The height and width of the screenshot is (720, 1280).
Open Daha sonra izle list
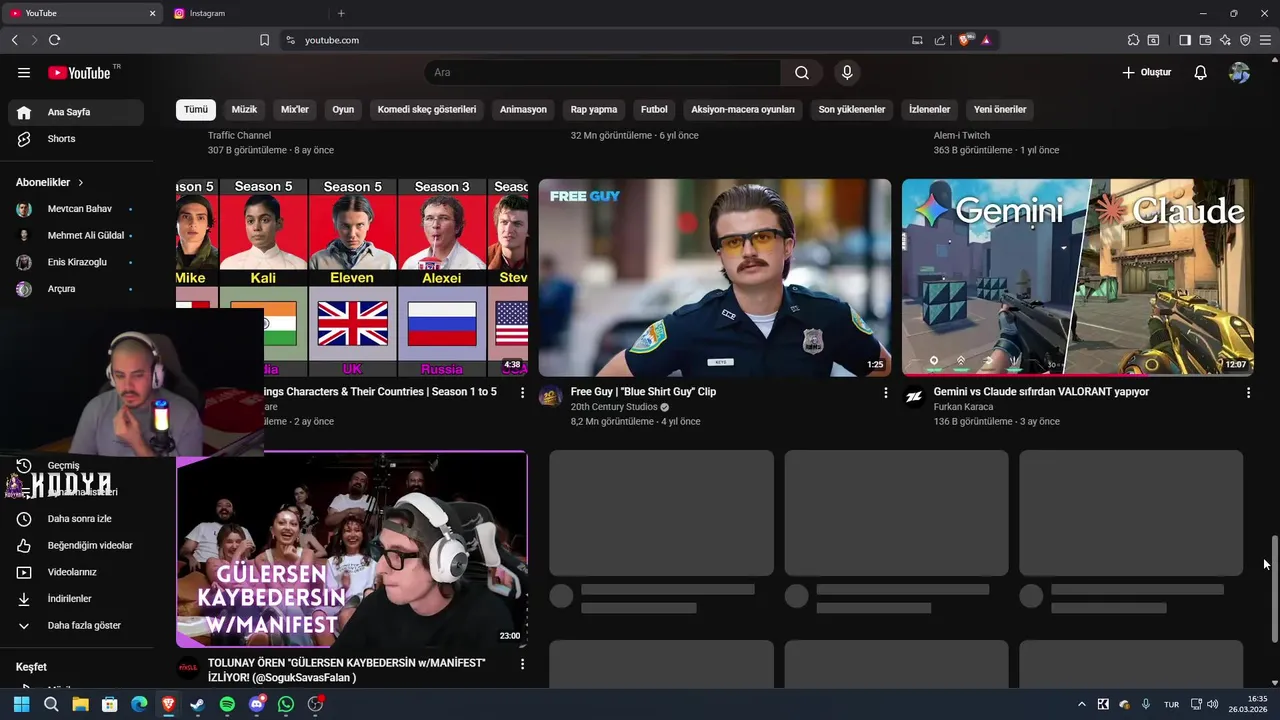(76, 519)
